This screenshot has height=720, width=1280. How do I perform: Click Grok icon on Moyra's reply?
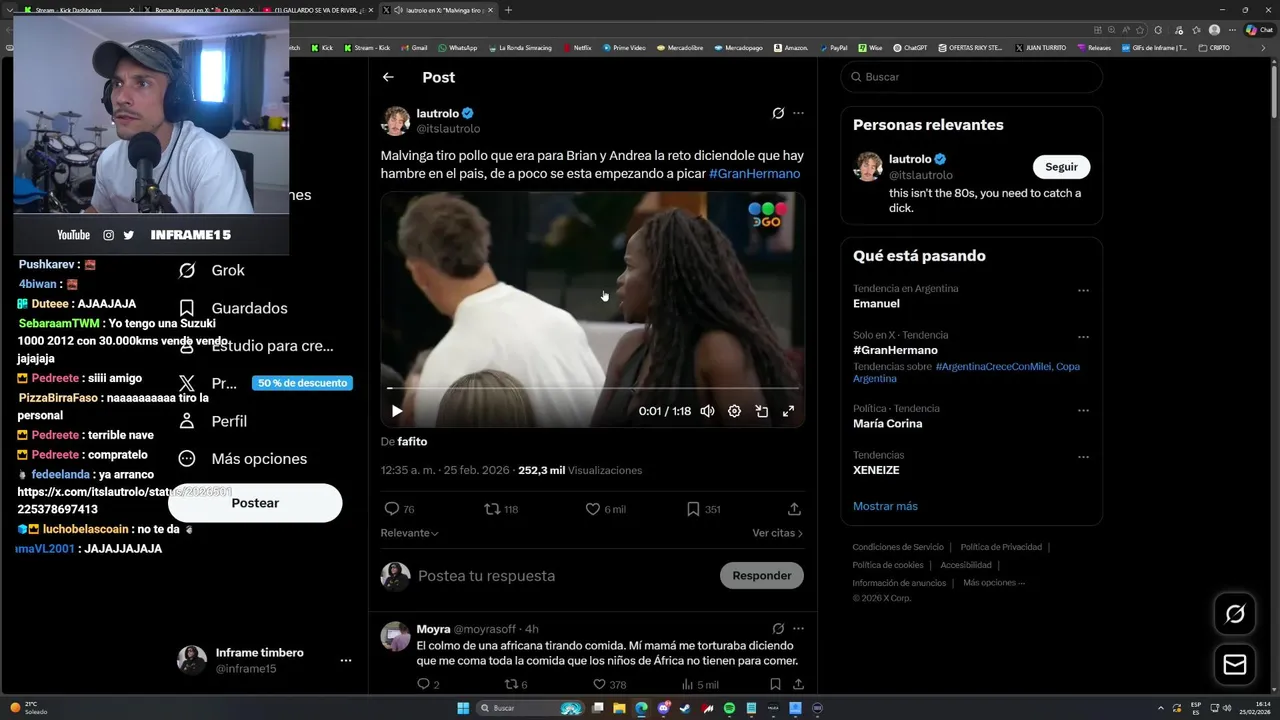(x=778, y=629)
